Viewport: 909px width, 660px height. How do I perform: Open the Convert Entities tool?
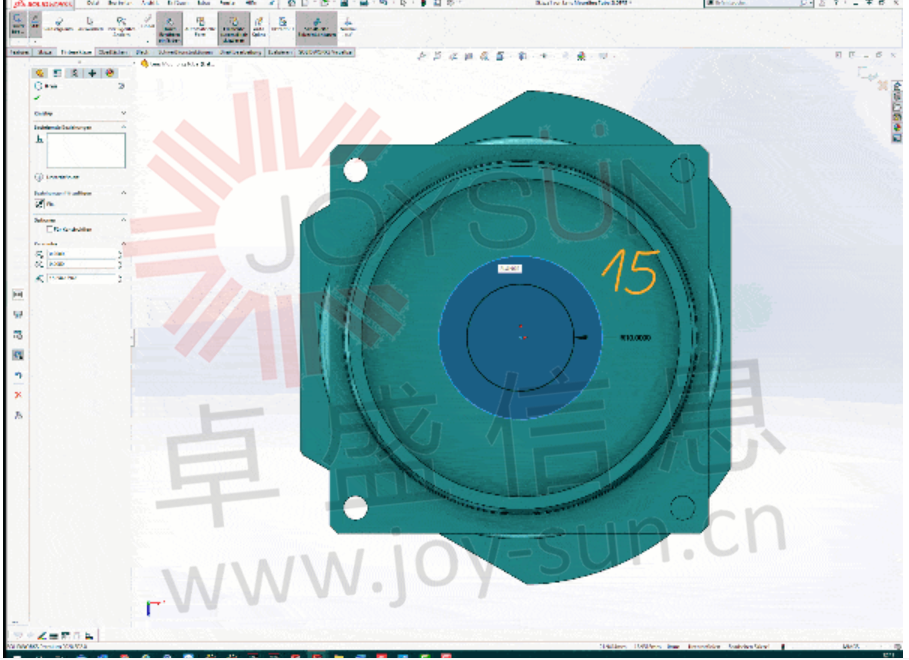120,26
